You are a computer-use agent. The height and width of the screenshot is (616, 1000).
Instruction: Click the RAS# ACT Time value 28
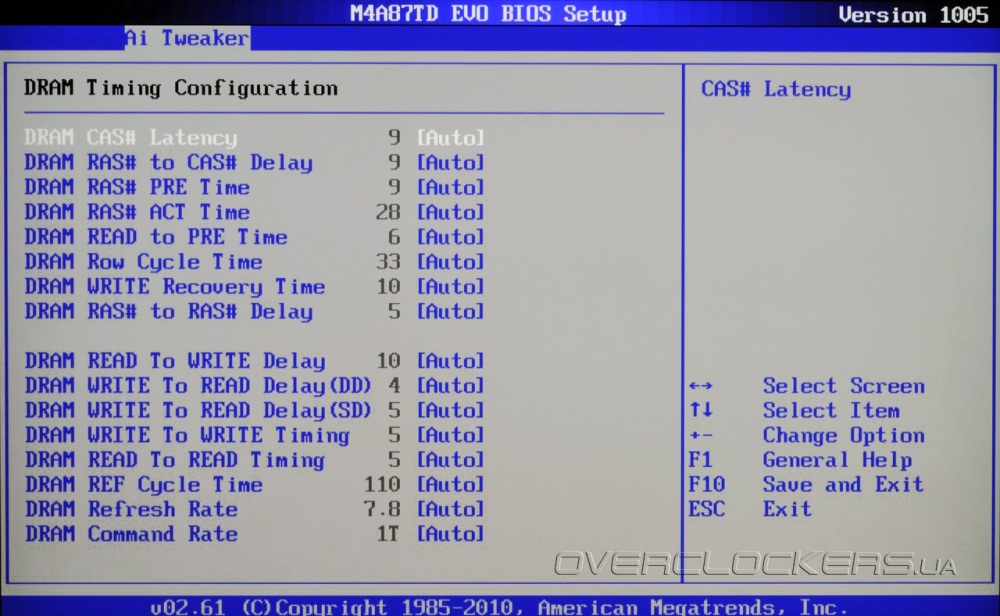388,212
